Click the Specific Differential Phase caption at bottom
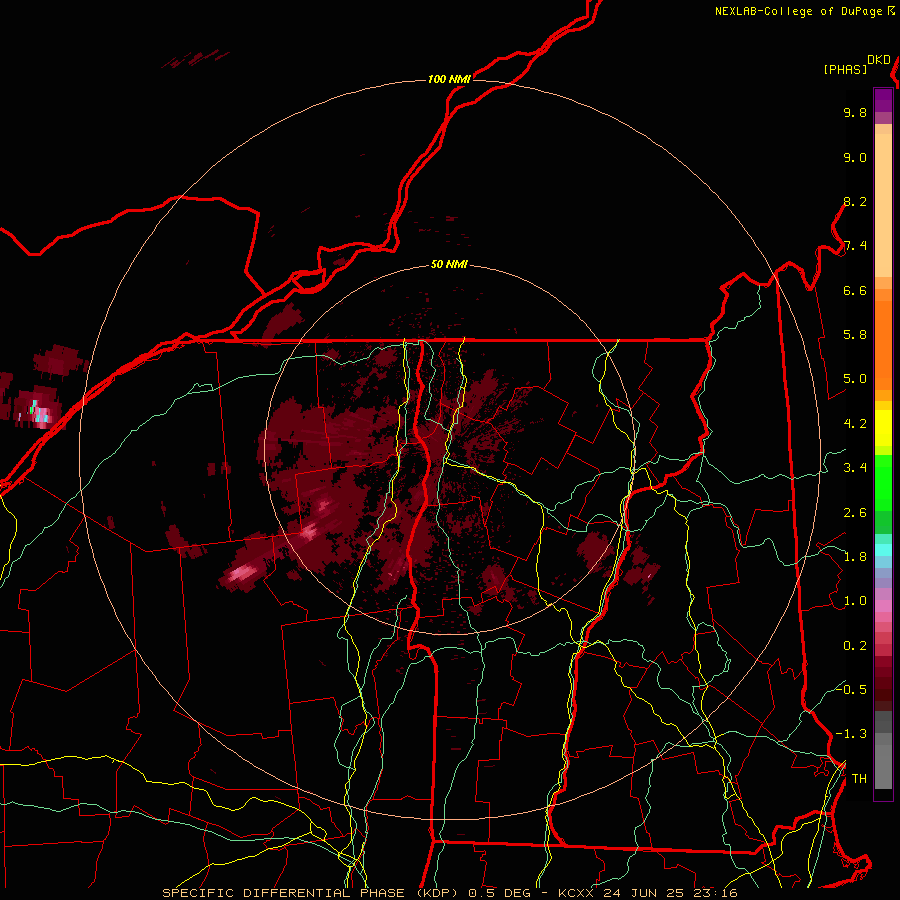 coord(449,893)
